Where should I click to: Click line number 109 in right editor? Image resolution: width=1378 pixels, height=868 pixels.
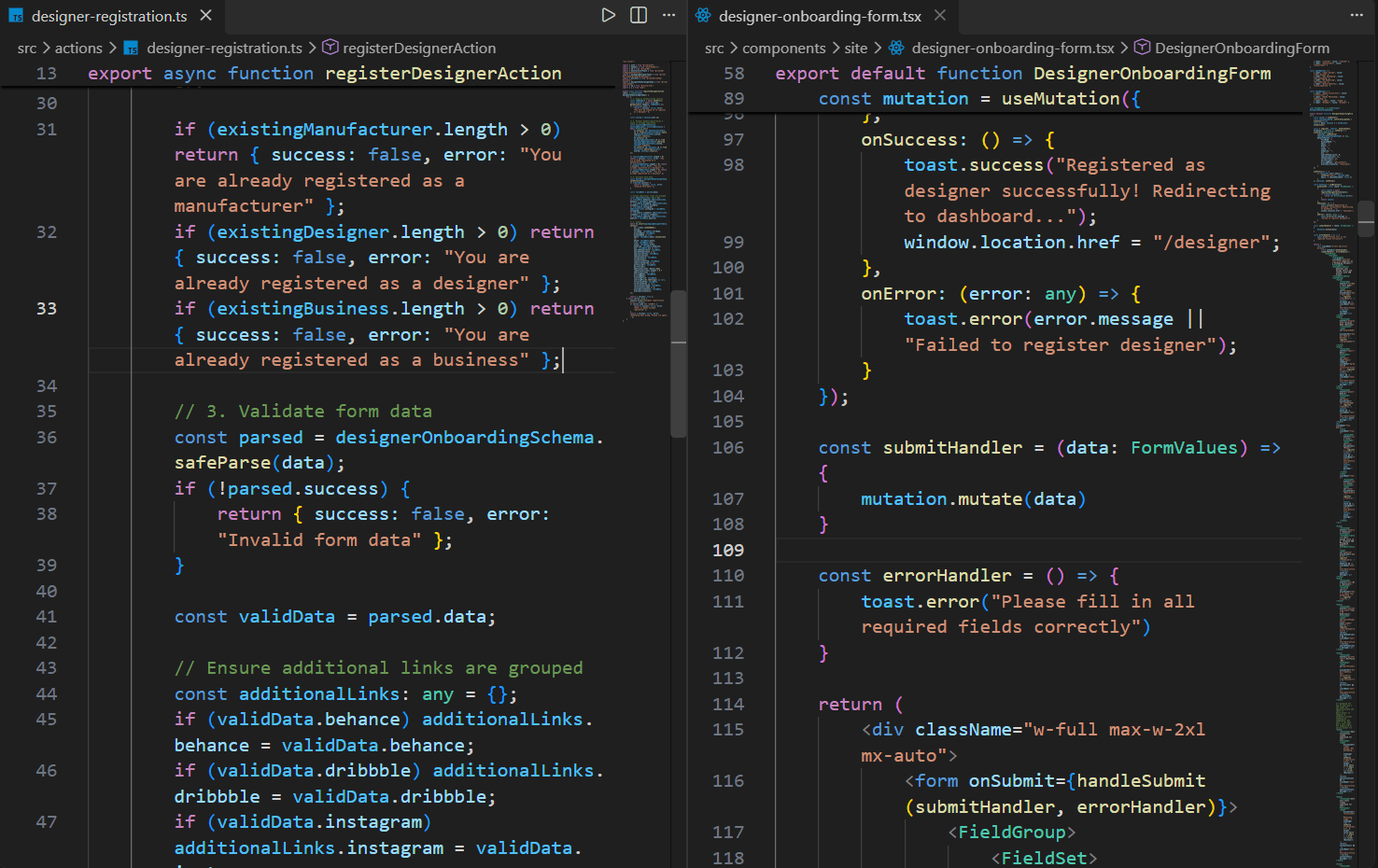tap(728, 551)
